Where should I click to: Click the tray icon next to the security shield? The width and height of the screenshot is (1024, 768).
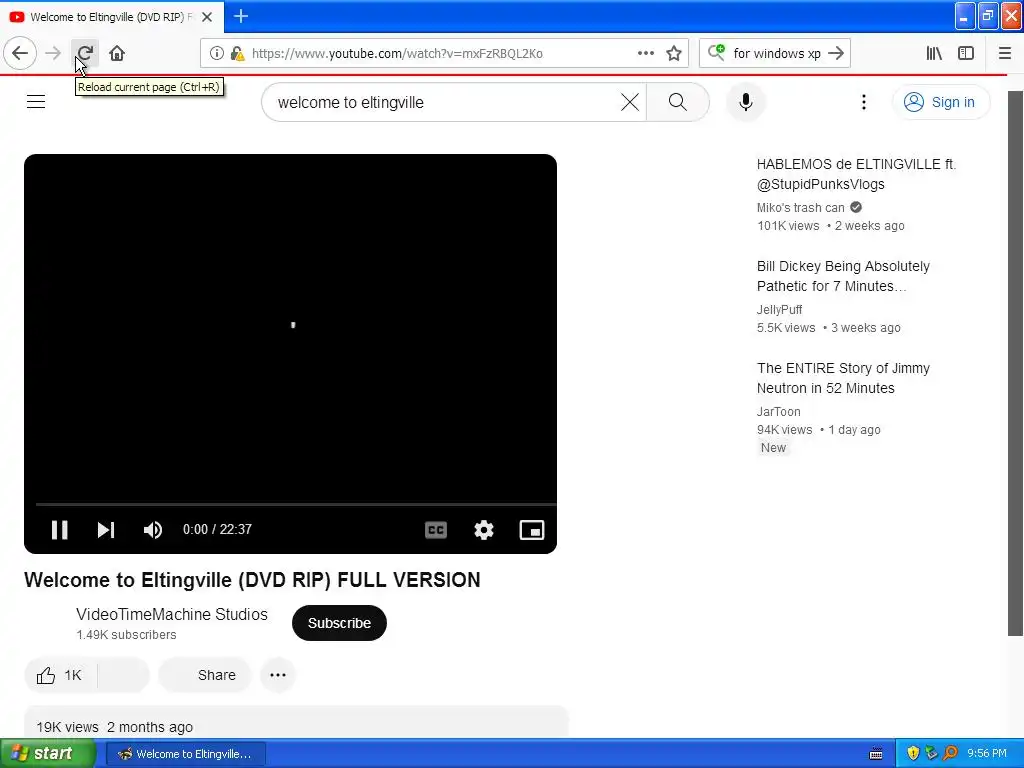[931, 754]
